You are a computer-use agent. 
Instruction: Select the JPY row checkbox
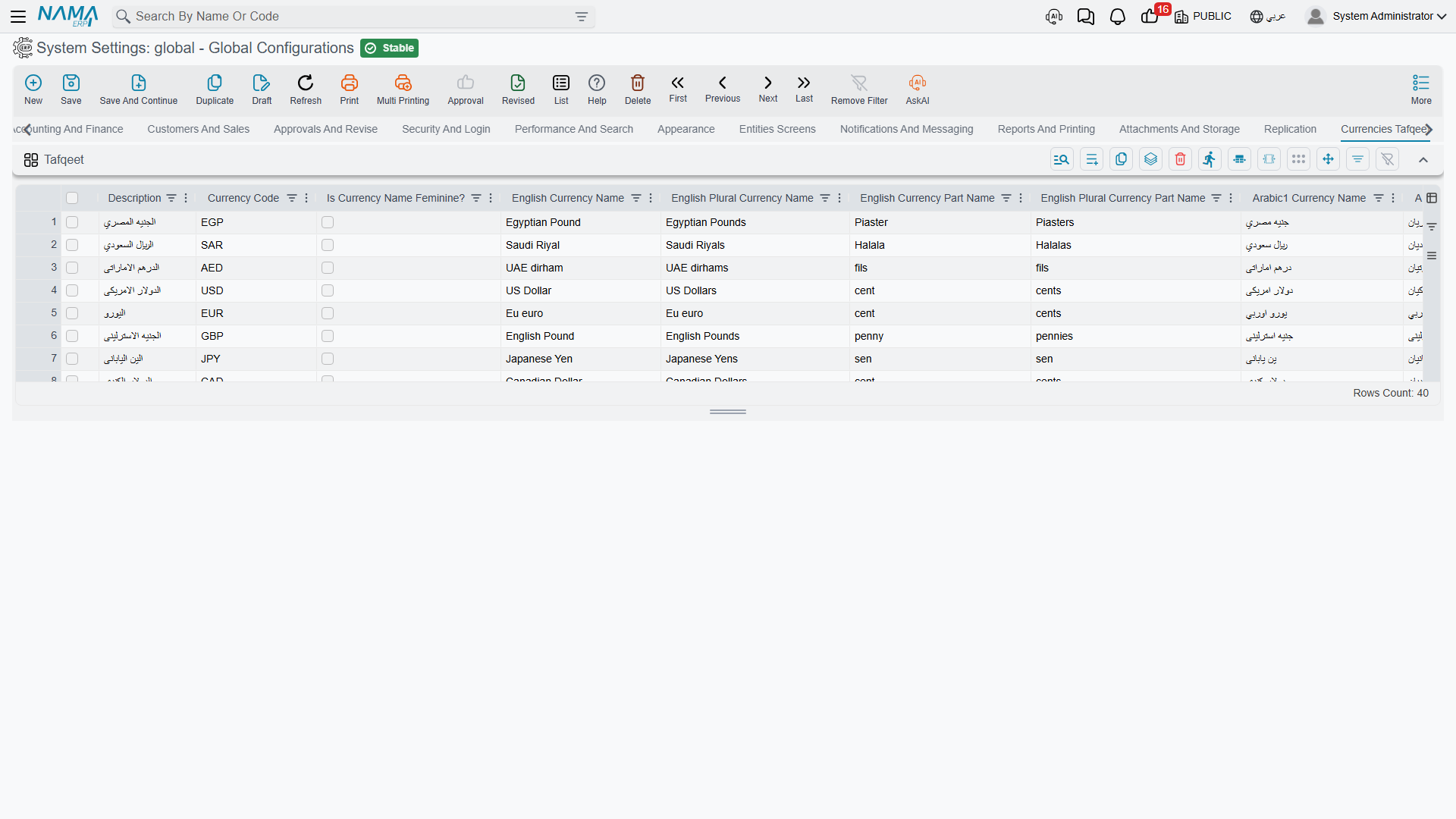pos(72,359)
